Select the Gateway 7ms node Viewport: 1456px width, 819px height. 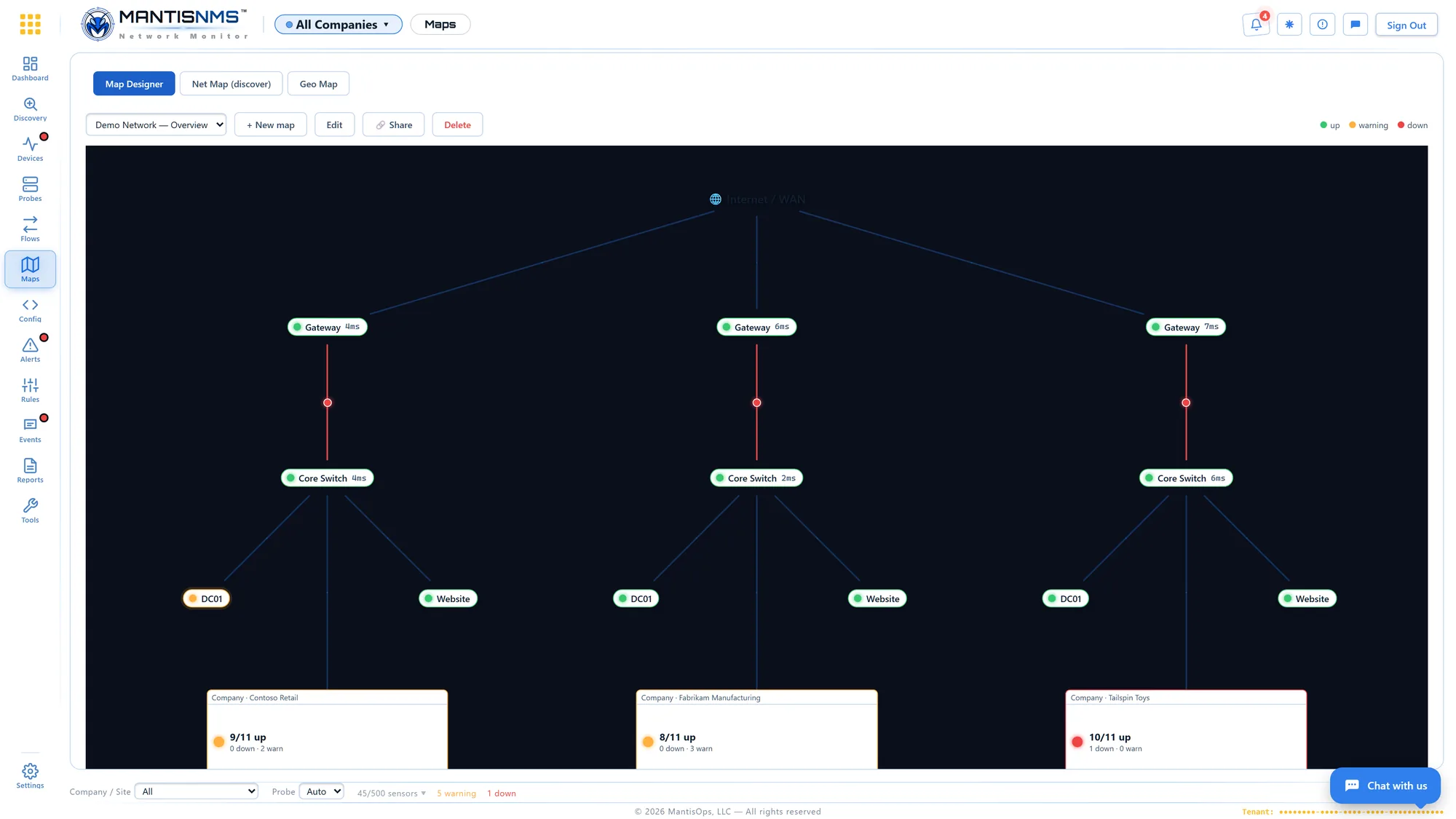point(1186,327)
